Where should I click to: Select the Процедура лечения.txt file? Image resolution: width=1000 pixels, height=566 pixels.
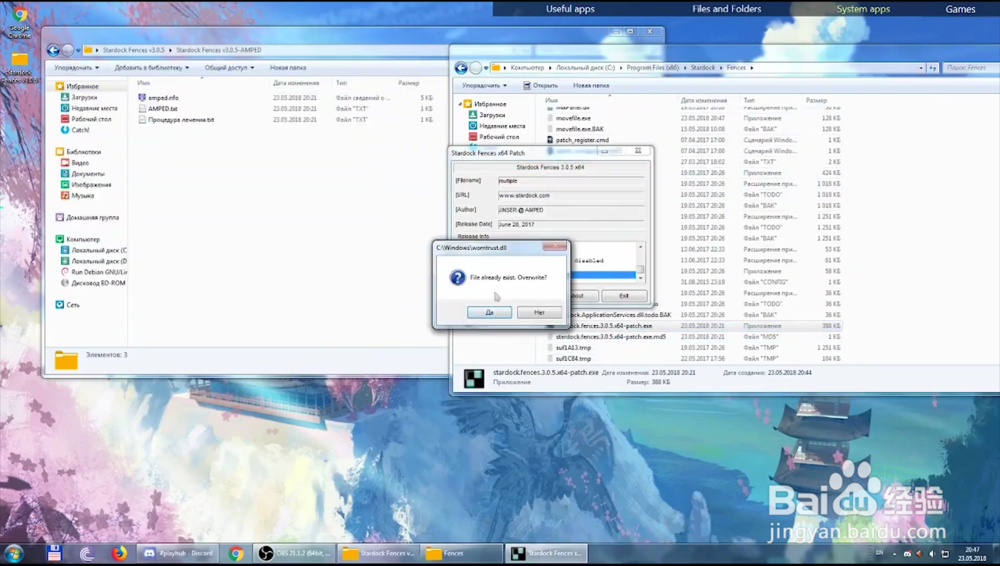coord(180,119)
